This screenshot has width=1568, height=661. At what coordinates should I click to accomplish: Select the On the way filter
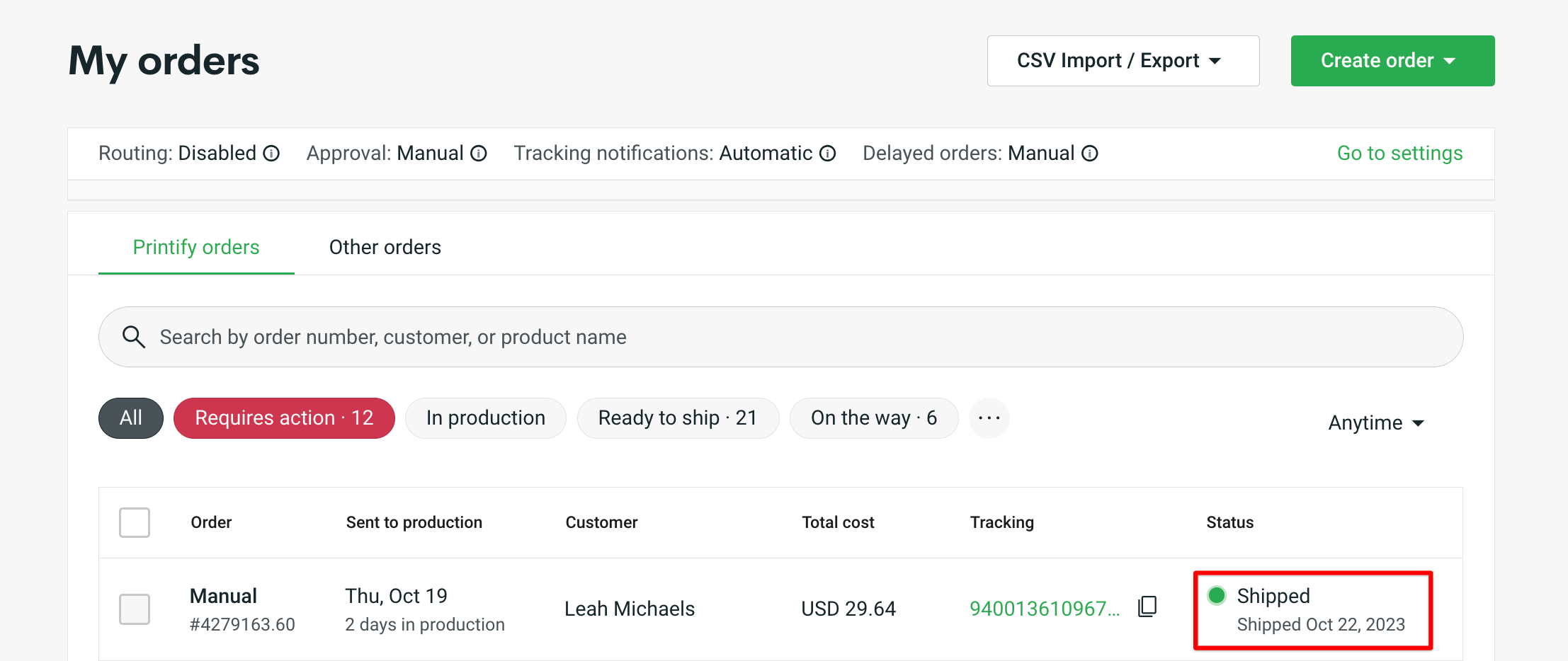point(873,418)
